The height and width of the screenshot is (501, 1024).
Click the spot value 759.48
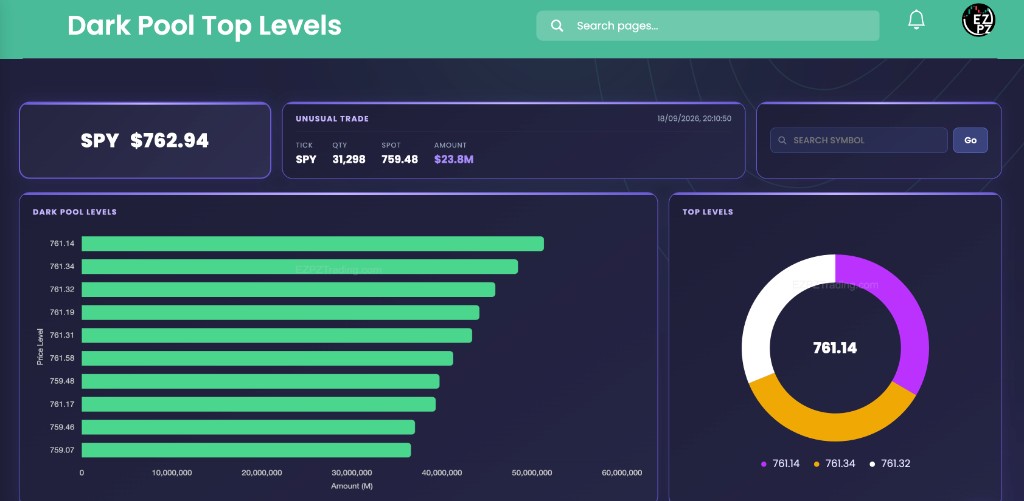click(400, 159)
